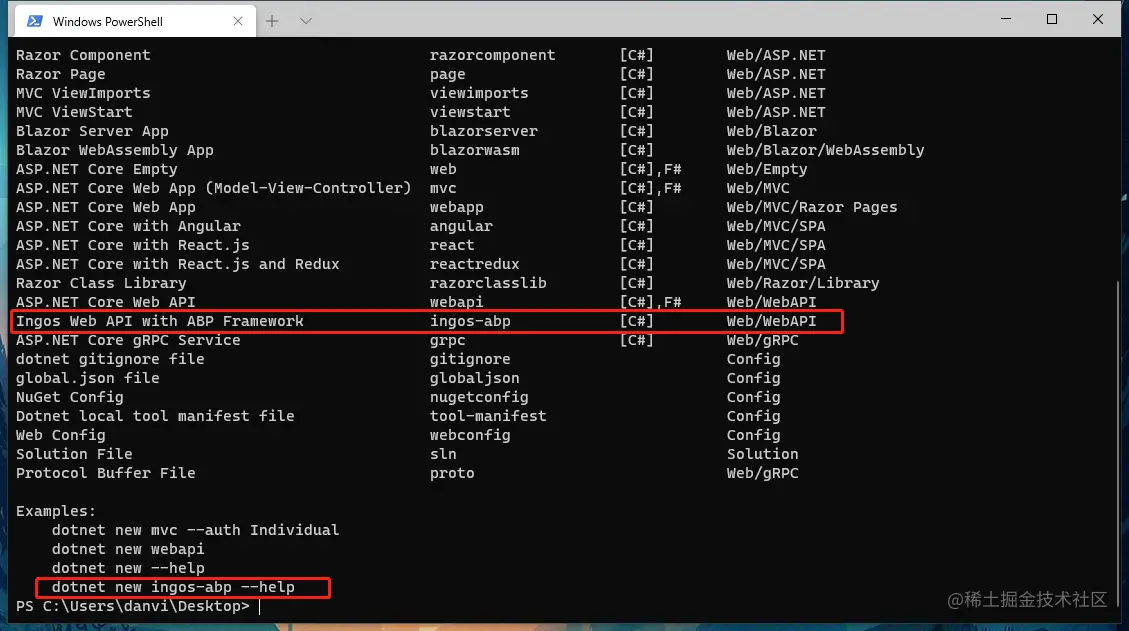Click 'dotnet gitignore file' text
This screenshot has height=631, width=1129.
pos(110,359)
